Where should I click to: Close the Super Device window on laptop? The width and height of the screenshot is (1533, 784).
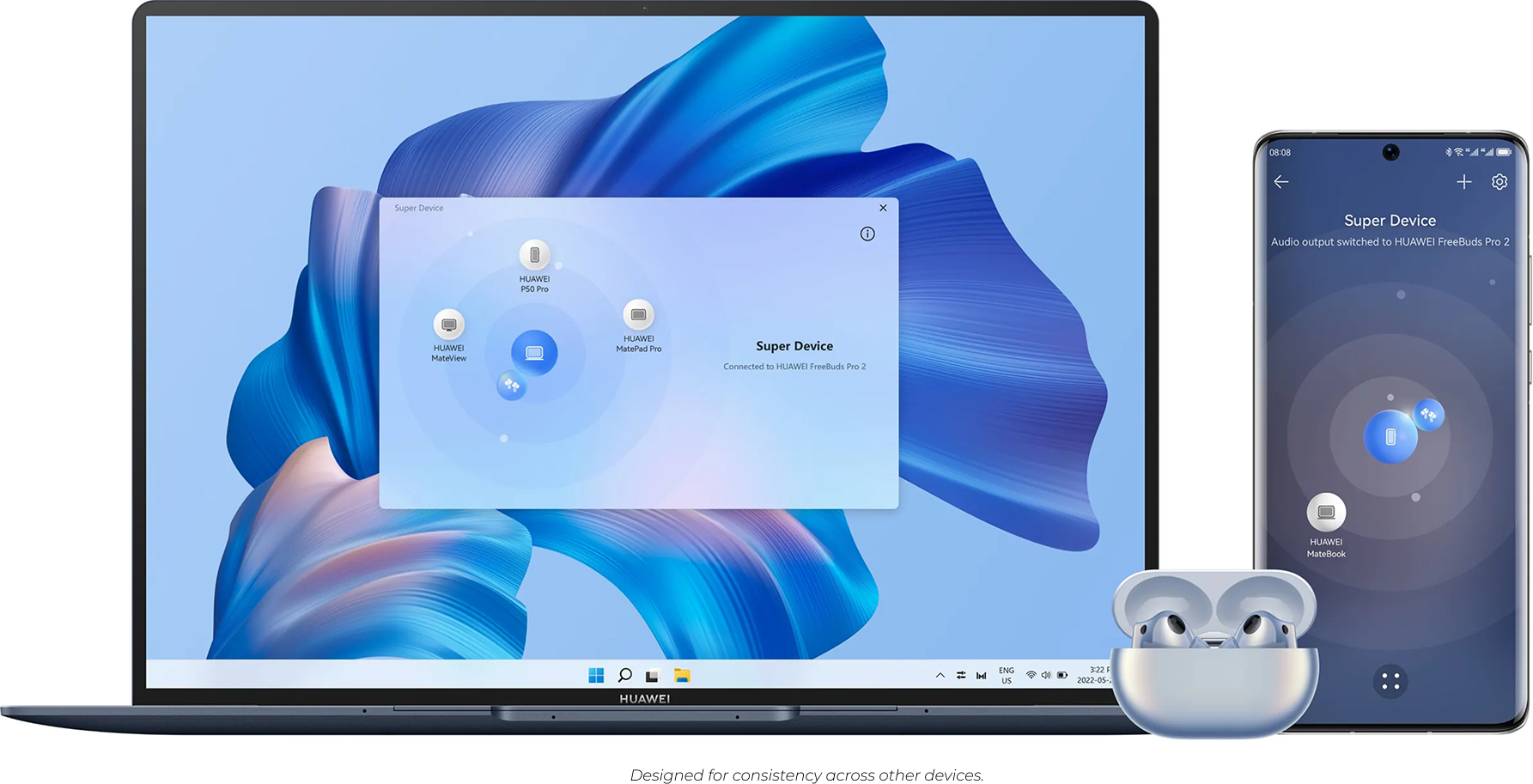[883, 208]
